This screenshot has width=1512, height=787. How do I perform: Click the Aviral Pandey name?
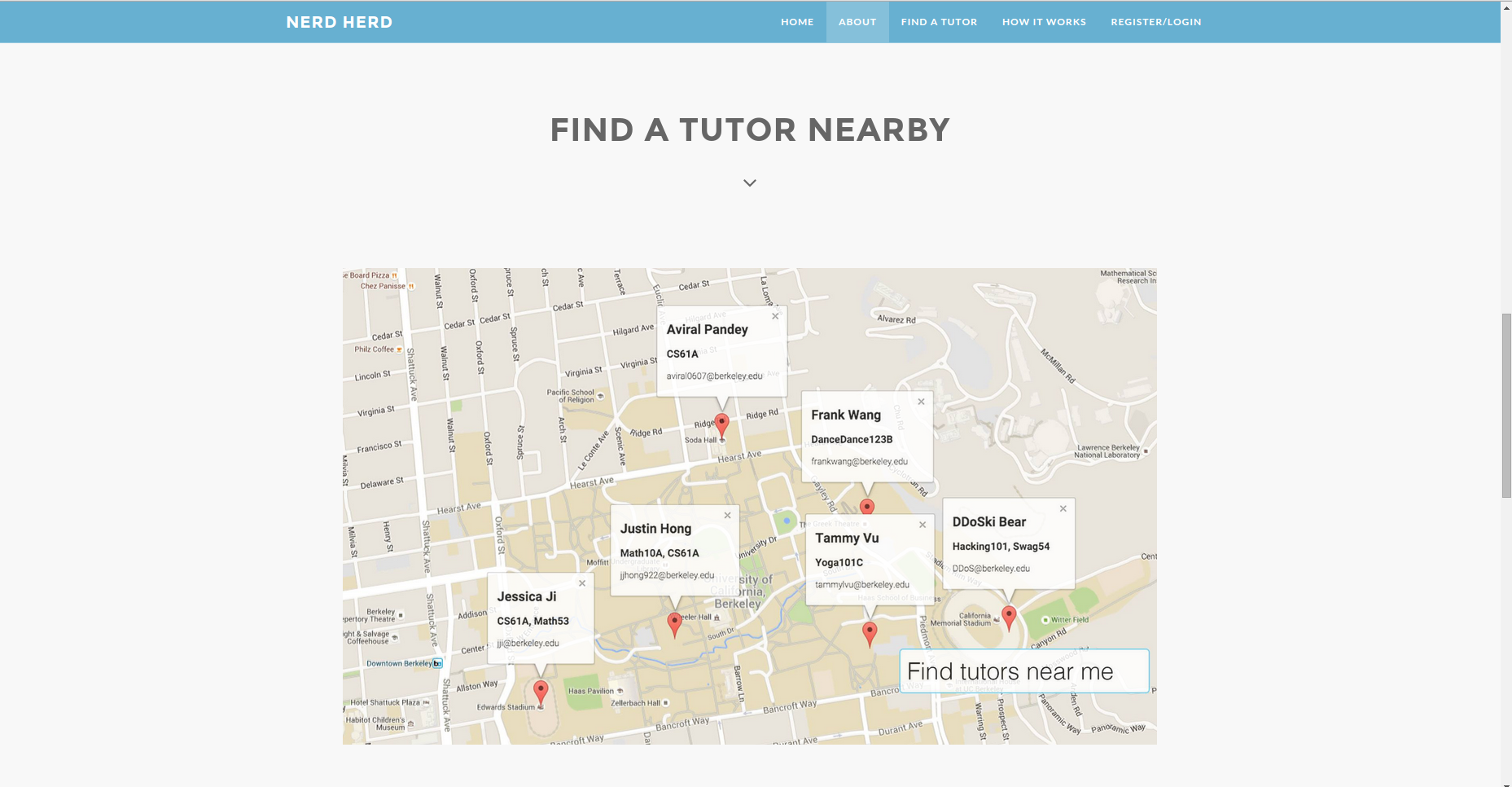coord(707,329)
